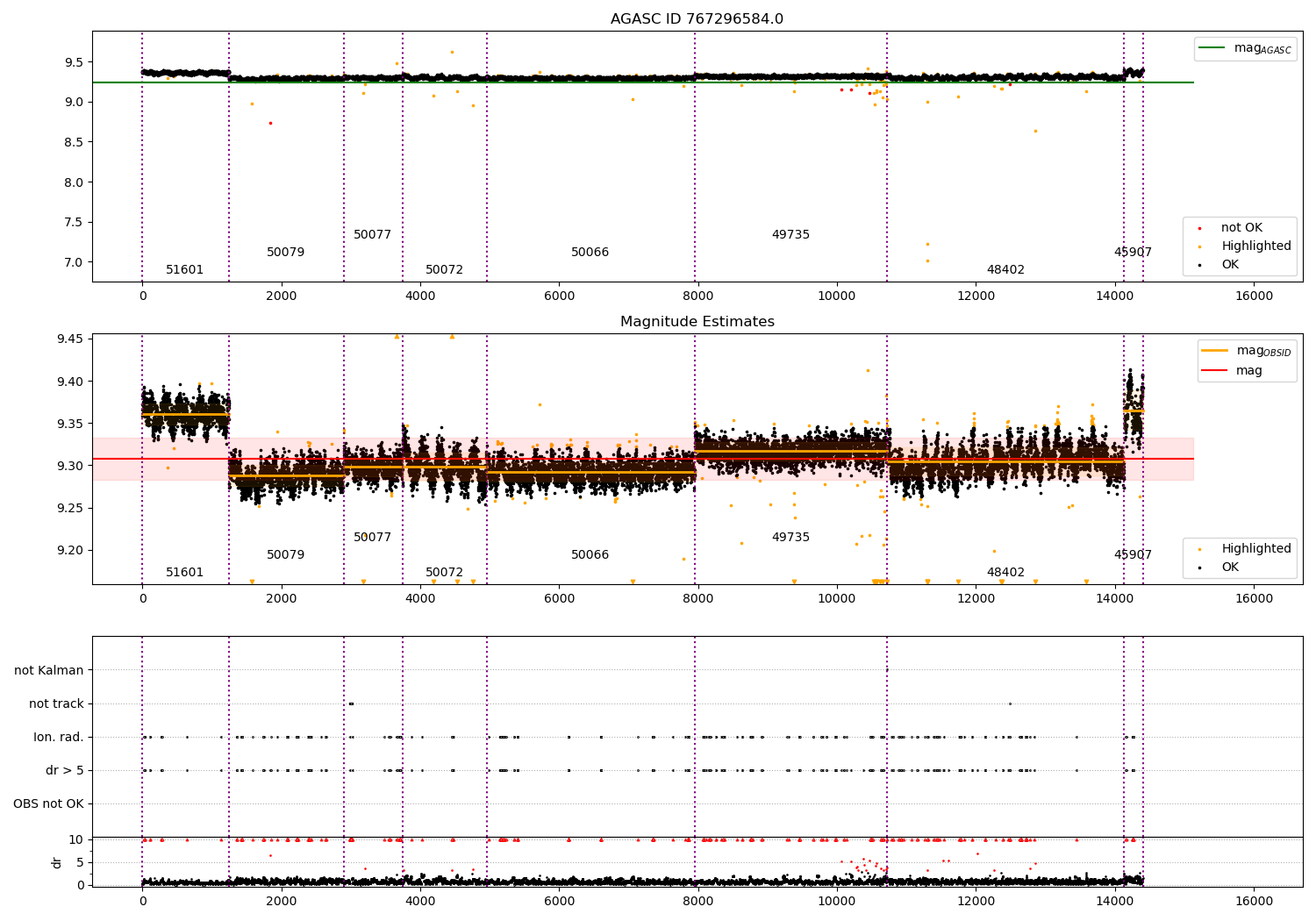Image resolution: width=1316 pixels, height=921 pixels.
Task: Click the orange line sample beside mag OBSID
Action: (1214, 351)
